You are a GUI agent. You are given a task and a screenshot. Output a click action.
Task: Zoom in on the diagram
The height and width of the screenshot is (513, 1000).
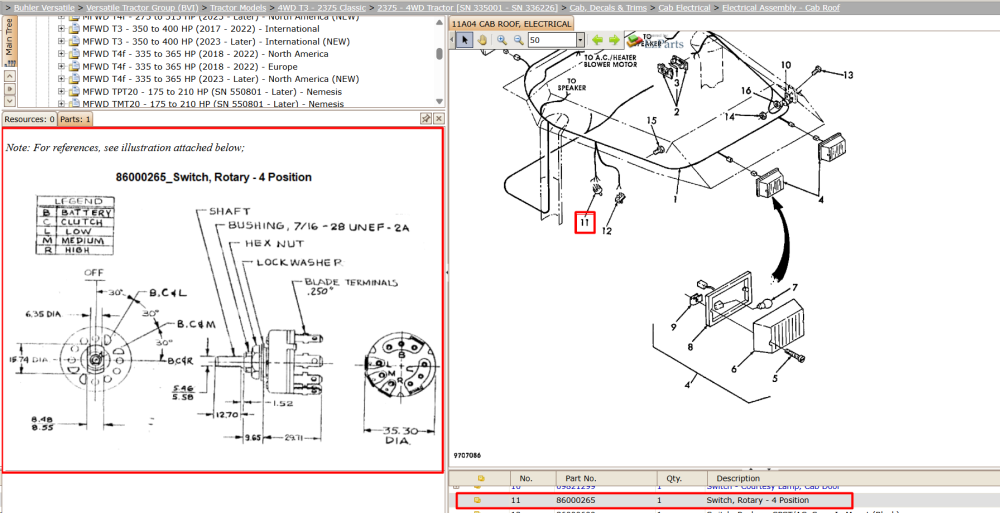(x=502, y=40)
